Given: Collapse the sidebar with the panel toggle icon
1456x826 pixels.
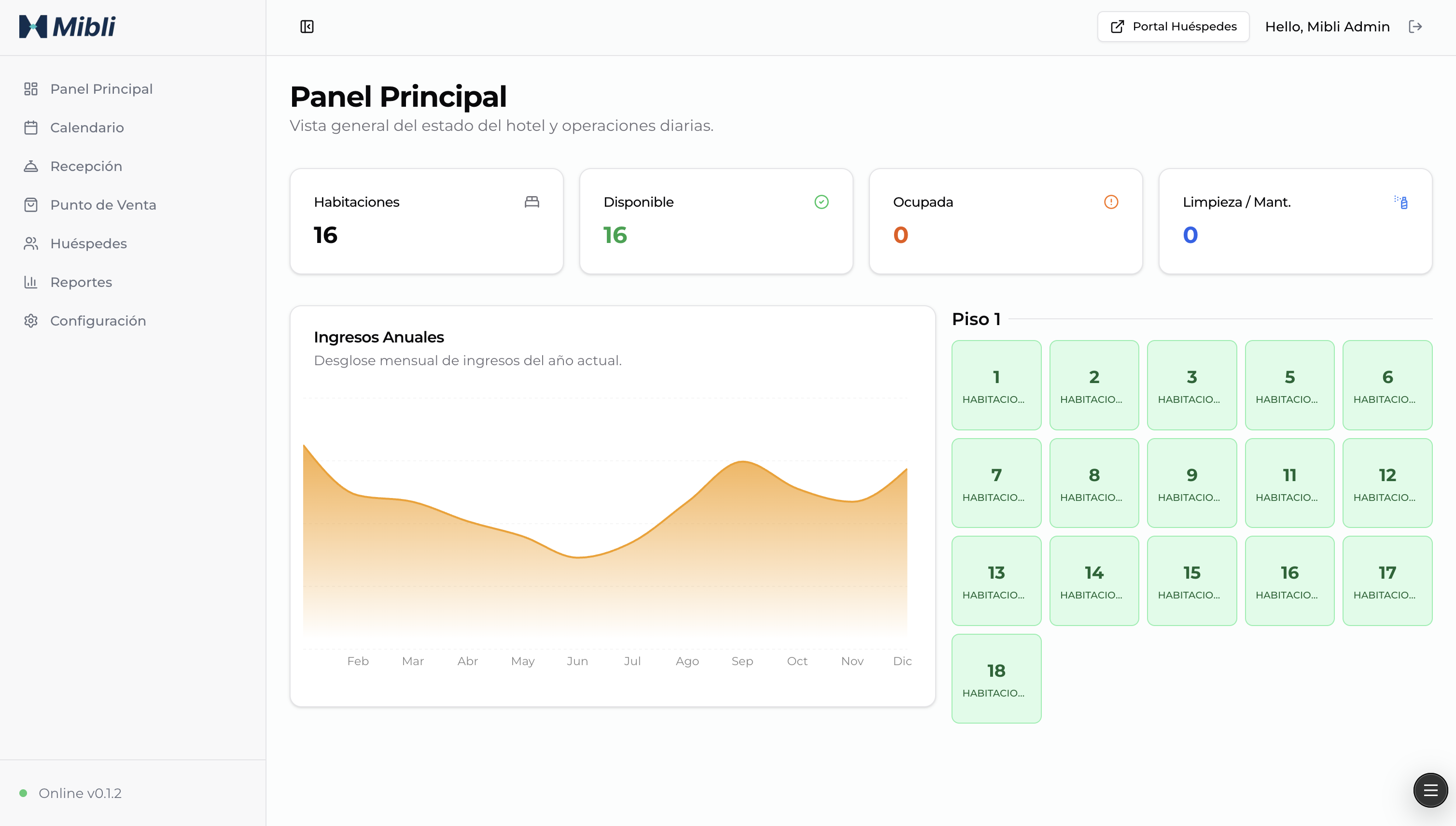Looking at the screenshot, I should click(x=307, y=27).
